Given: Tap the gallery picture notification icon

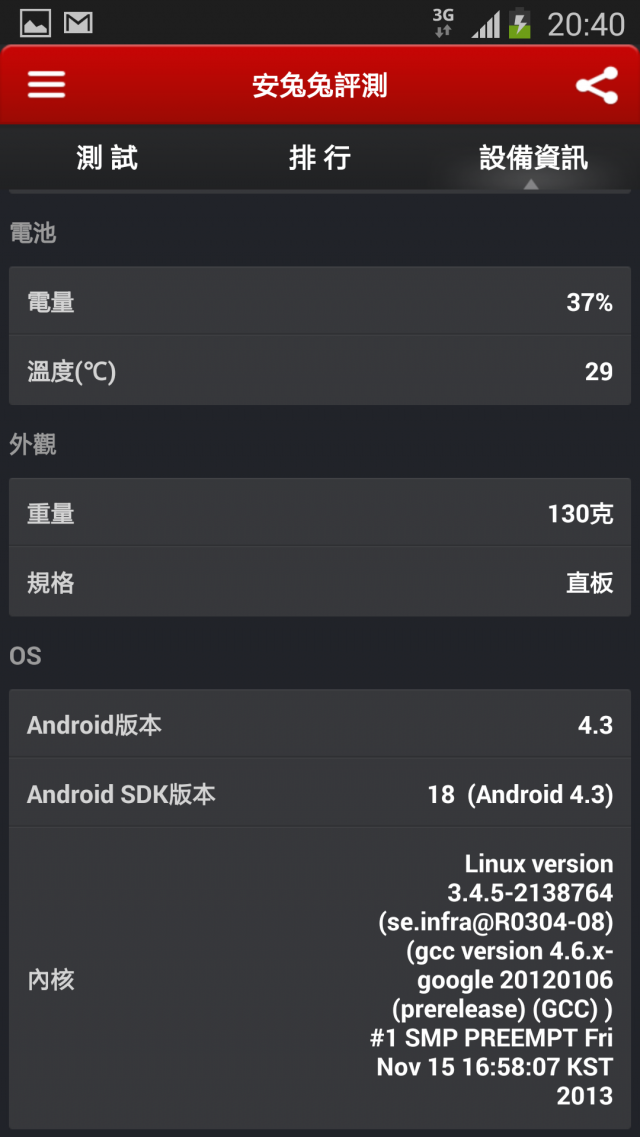Looking at the screenshot, I should (x=35, y=24).
